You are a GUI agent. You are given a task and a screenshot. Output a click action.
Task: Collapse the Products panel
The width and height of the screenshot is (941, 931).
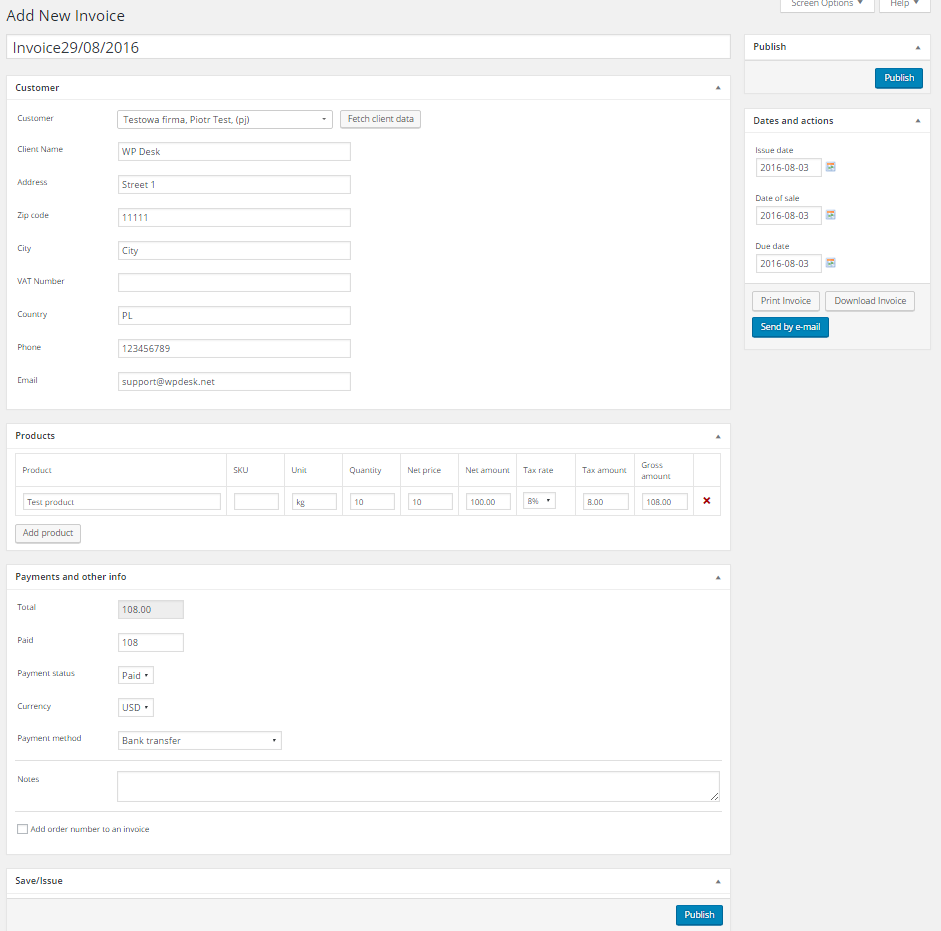[x=717, y=437]
